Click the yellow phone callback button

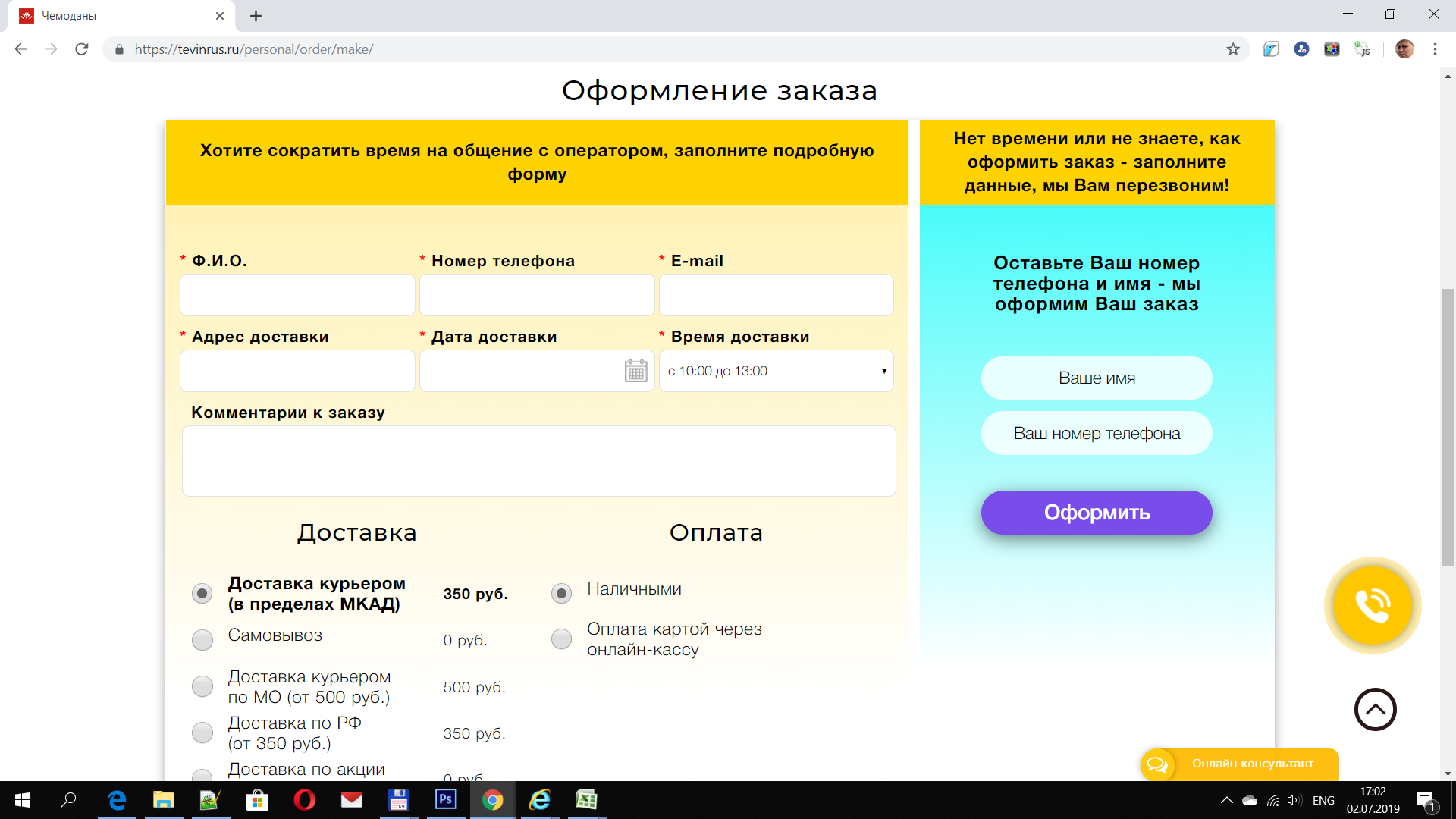pyautogui.click(x=1372, y=605)
